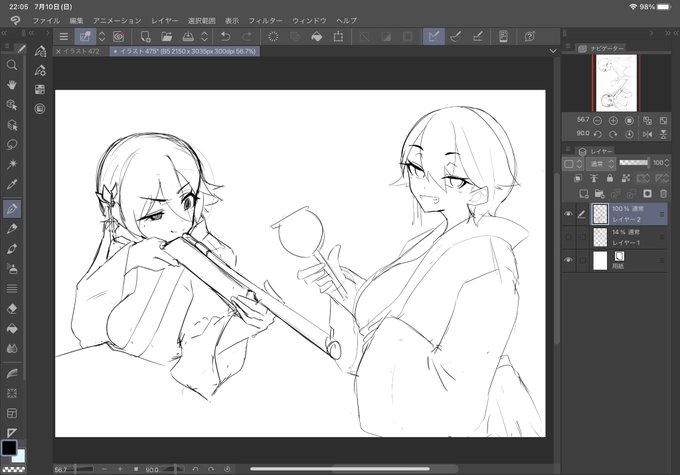
Task: Delete layer with the trash icon
Action: tap(663, 194)
